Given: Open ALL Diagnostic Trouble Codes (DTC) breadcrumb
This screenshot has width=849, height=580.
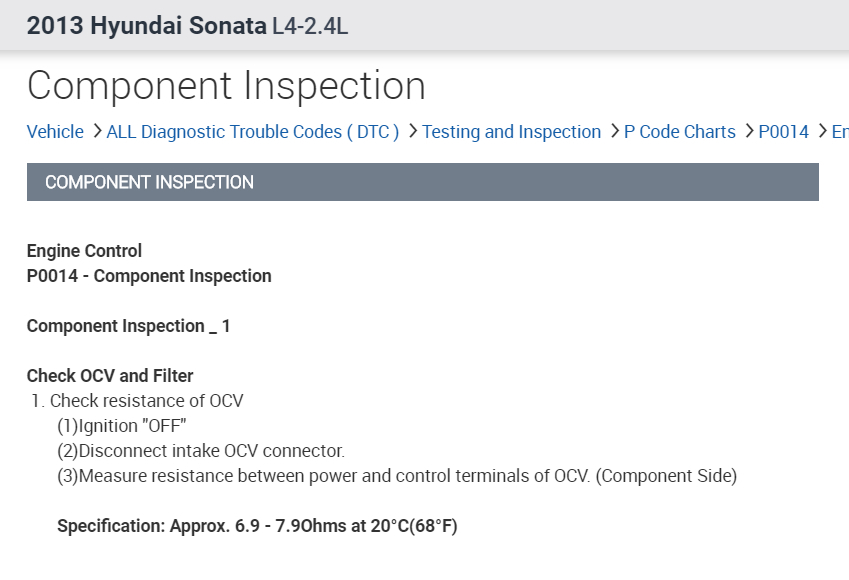Looking at the screenshot, I should click(x=252, y=132).
